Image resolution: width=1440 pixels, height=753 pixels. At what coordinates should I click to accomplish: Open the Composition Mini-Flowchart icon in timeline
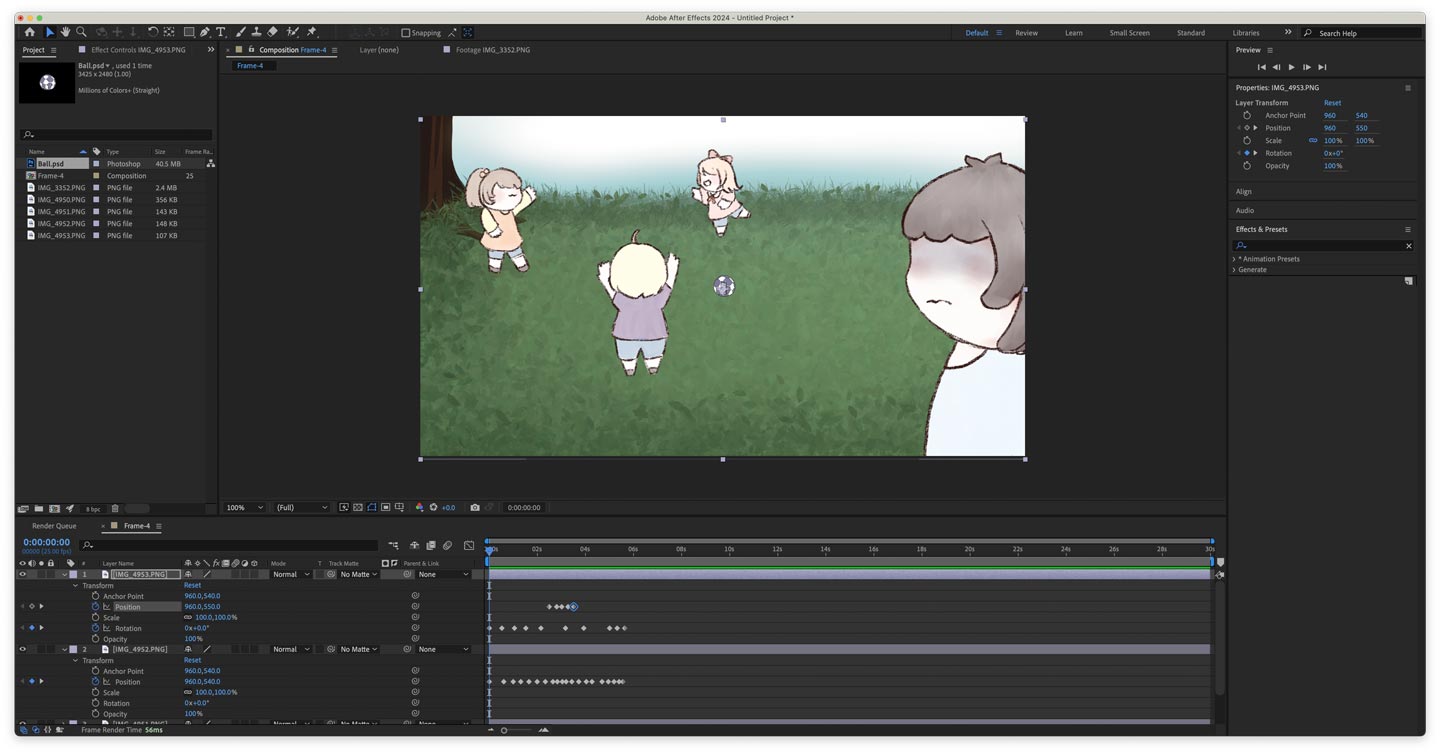(393, 545)
